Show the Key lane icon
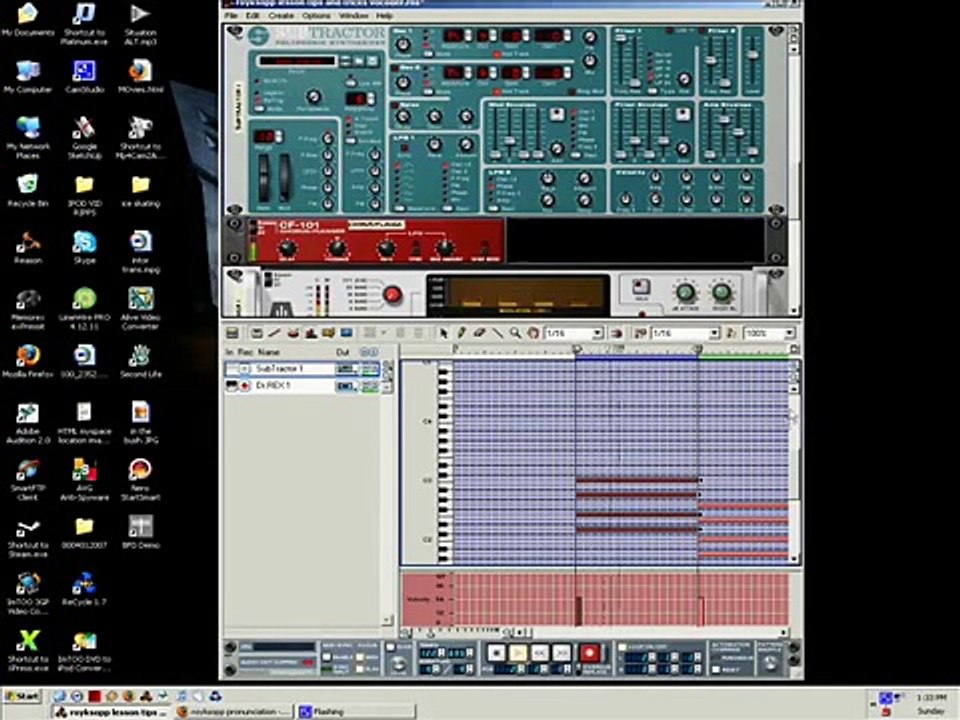The height and width of the screenshot is (720, 960). pos(257,333)
